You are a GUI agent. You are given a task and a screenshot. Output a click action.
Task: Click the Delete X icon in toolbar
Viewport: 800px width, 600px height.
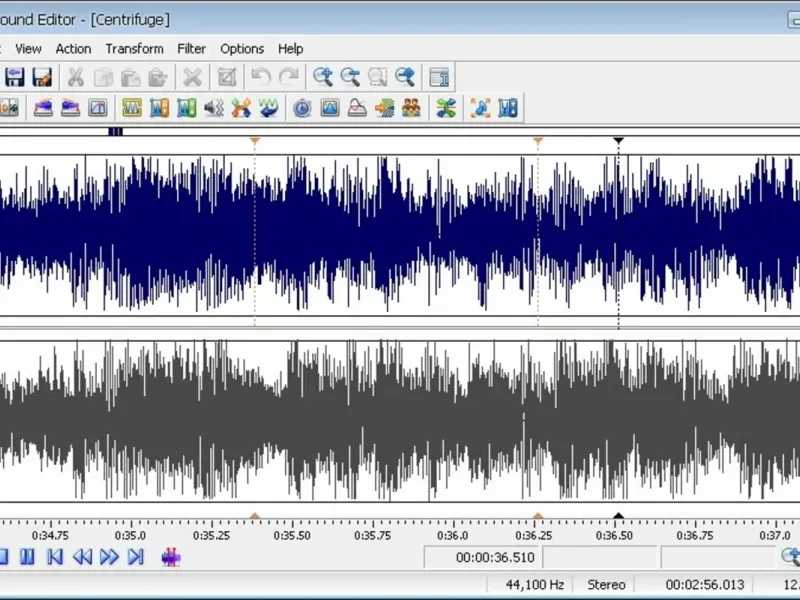tap(193, 77)
